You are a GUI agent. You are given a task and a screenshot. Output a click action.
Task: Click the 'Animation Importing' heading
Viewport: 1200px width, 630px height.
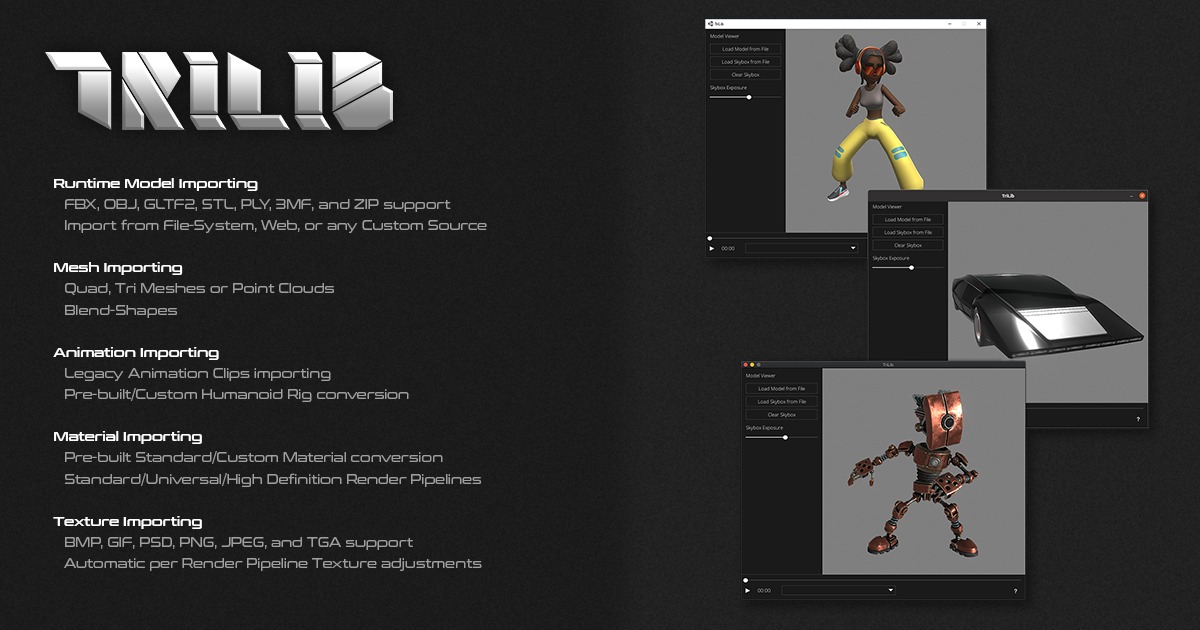tap(136, 352)
